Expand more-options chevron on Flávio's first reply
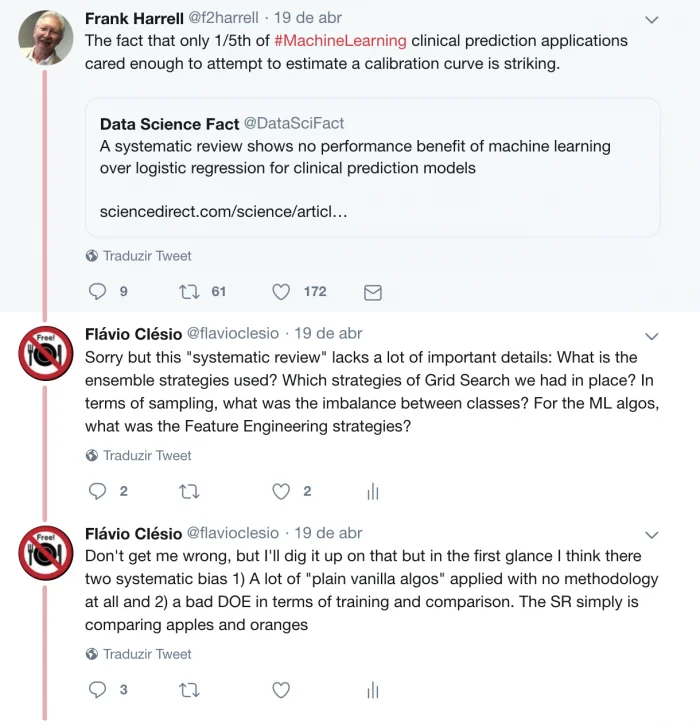The height and width of the screenshot is (723, 700). tap(651, 337)
